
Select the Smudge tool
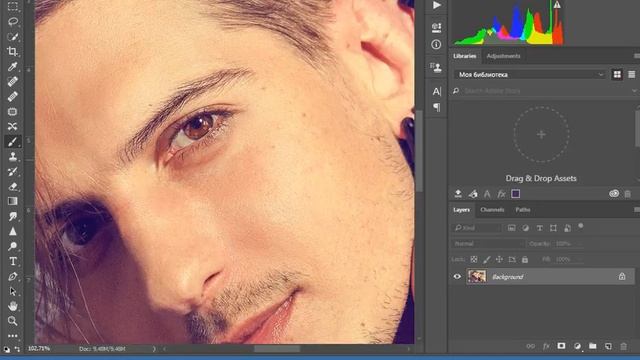13,216
